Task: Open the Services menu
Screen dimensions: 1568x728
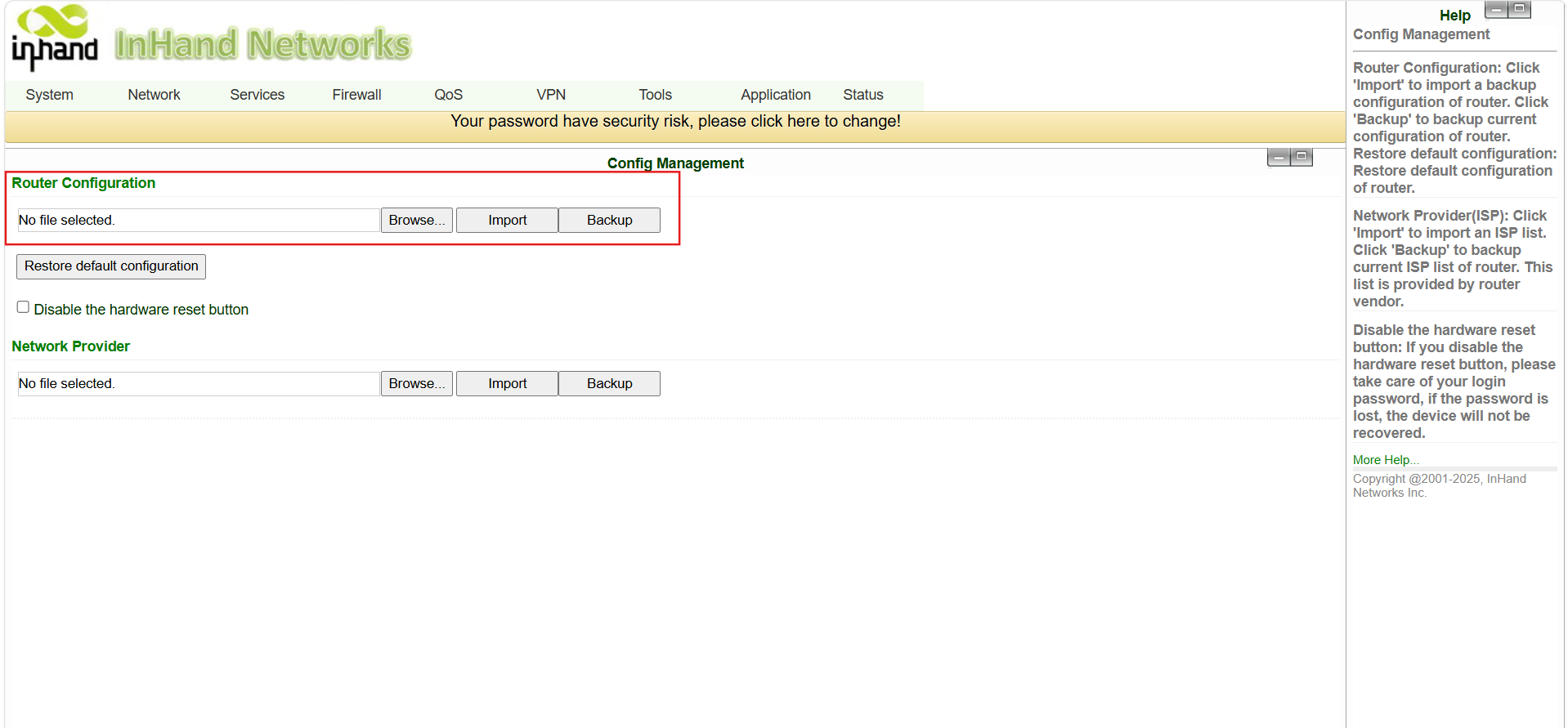Action: [257, 95]
